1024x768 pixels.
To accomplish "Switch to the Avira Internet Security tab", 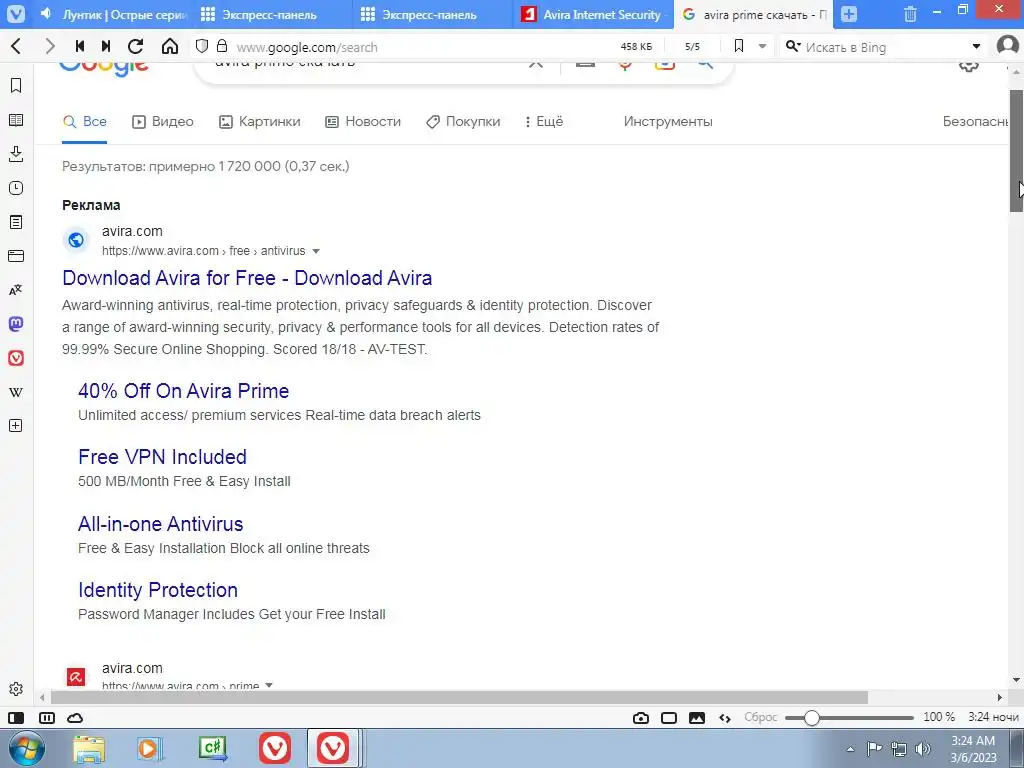I will tap(594, 14).
